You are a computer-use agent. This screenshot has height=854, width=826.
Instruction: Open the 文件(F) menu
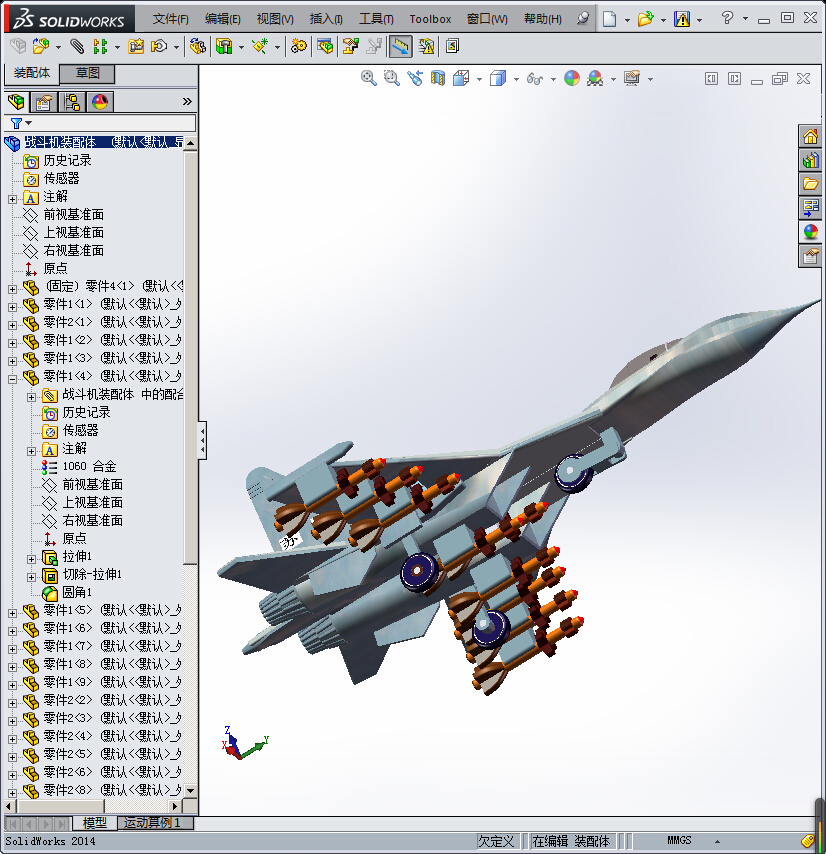tap(170, 19)
